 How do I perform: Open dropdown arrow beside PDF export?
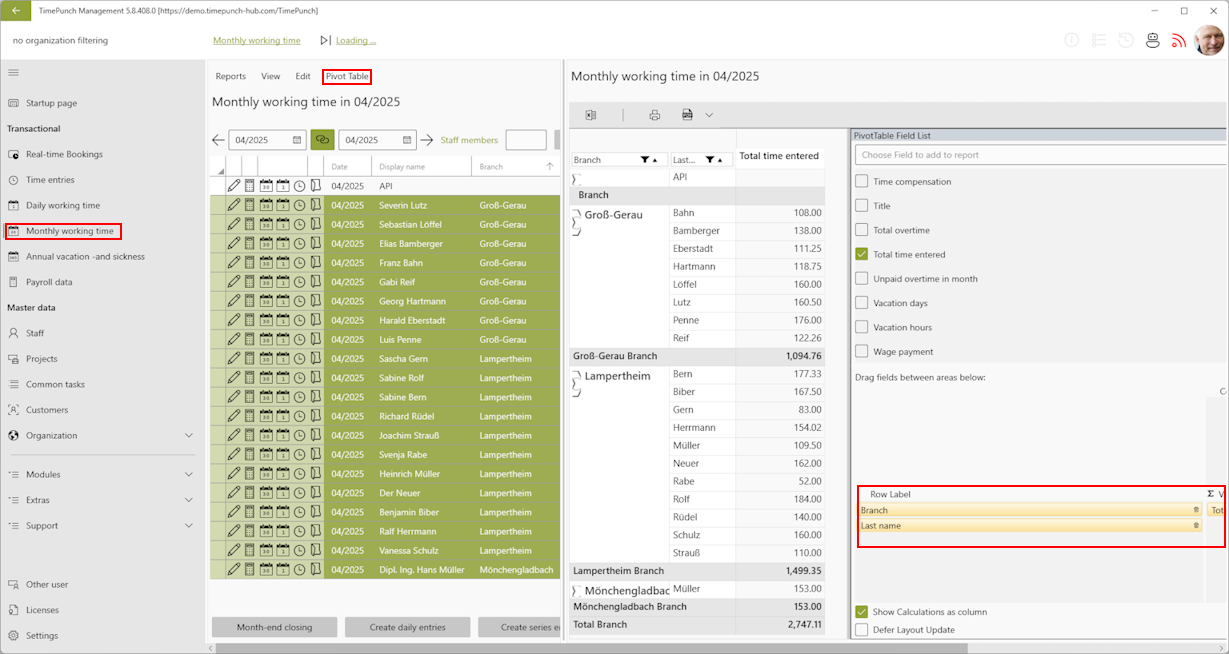(x=709, y=115)
